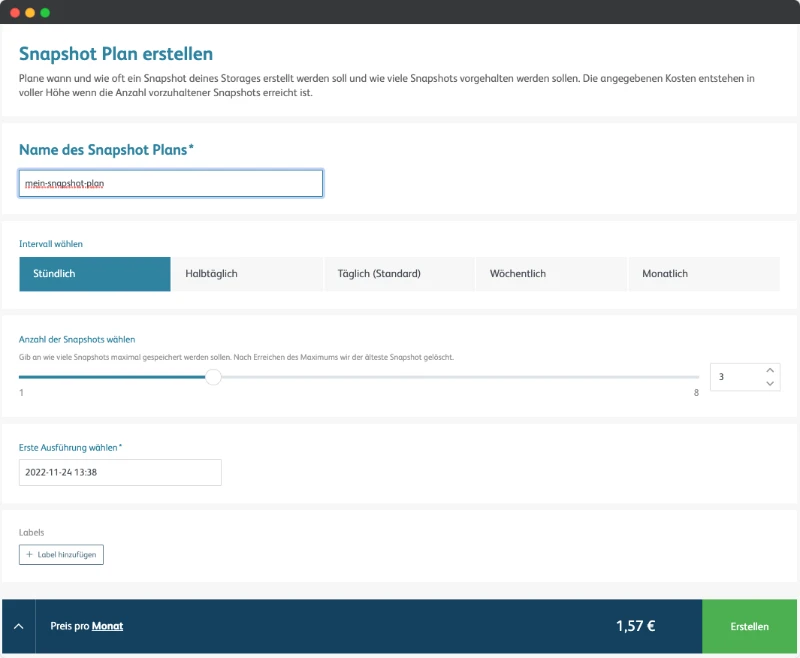The image size is (800, 658).
Task: Click the snapshot number input showing 3
Action: click(736, 377)
